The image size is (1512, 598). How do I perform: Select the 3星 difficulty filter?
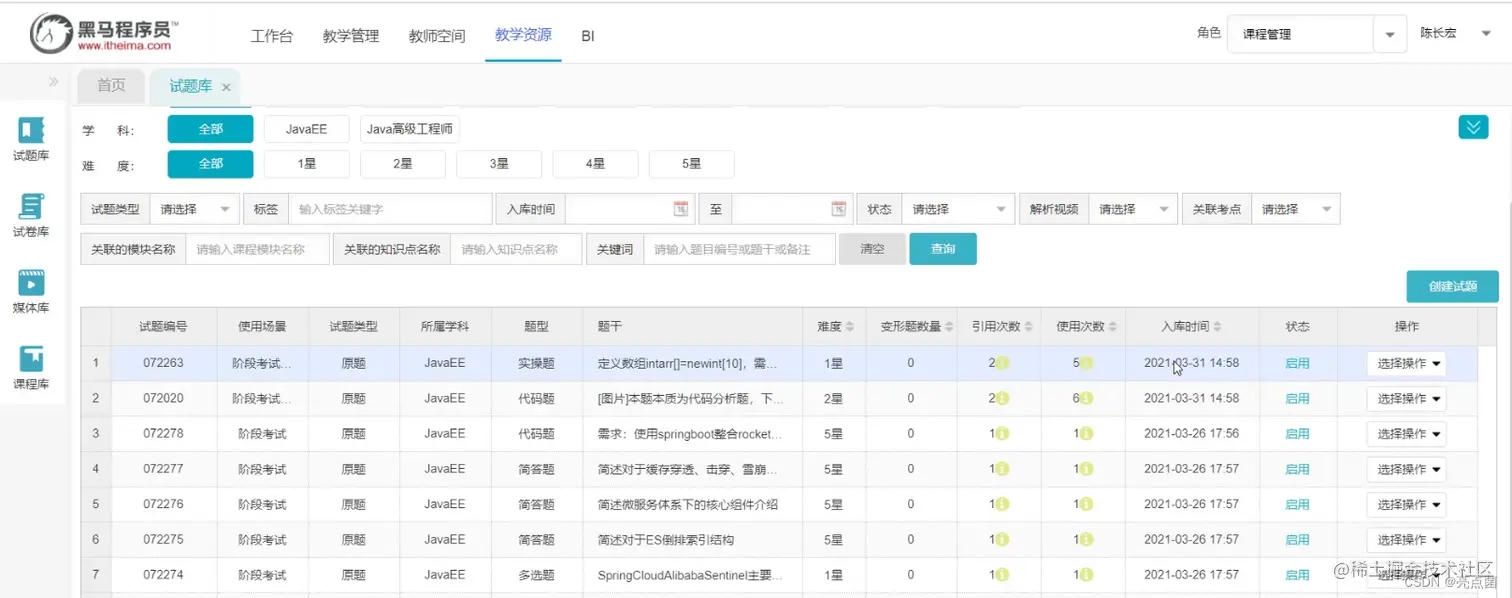pyautogui.click(x=499, y=164)
